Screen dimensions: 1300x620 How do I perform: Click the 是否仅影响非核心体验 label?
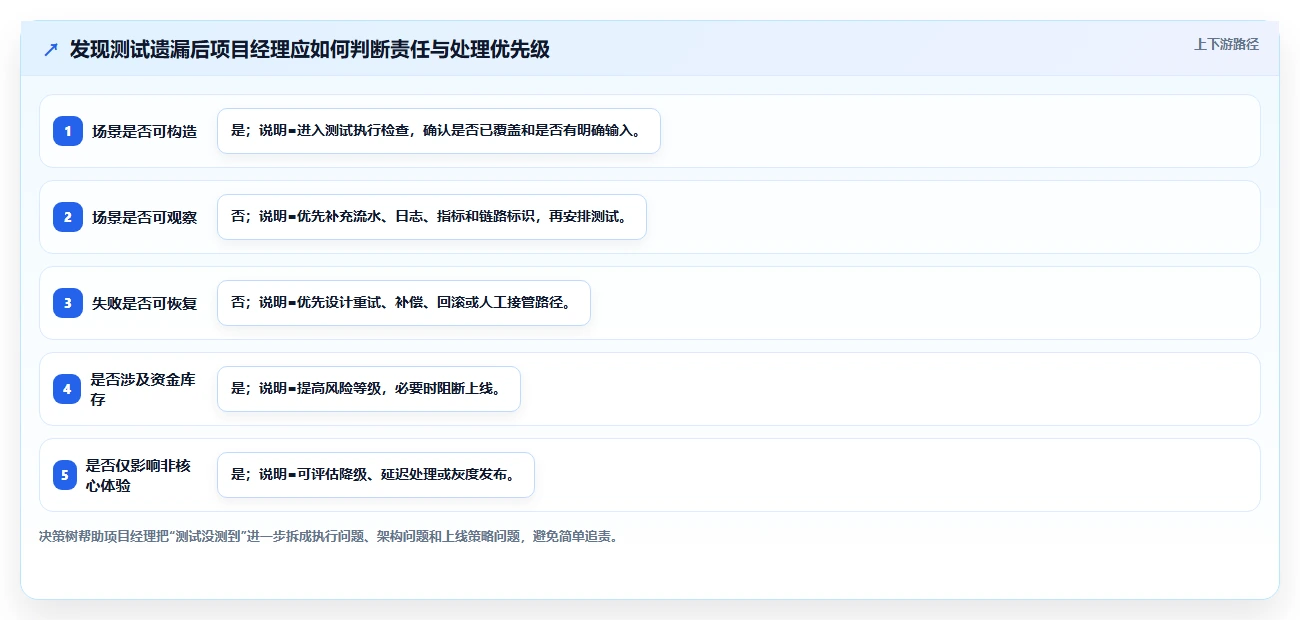click(139, 475)
